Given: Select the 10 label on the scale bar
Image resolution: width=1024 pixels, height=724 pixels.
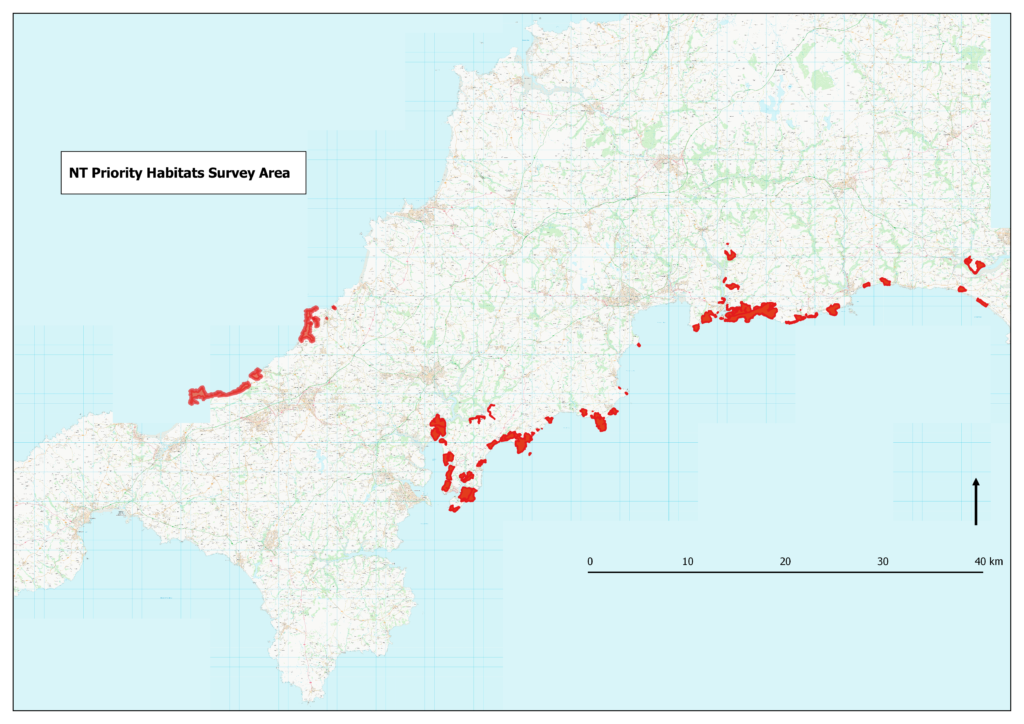Looking at the screenshot, I should point(688,562).
